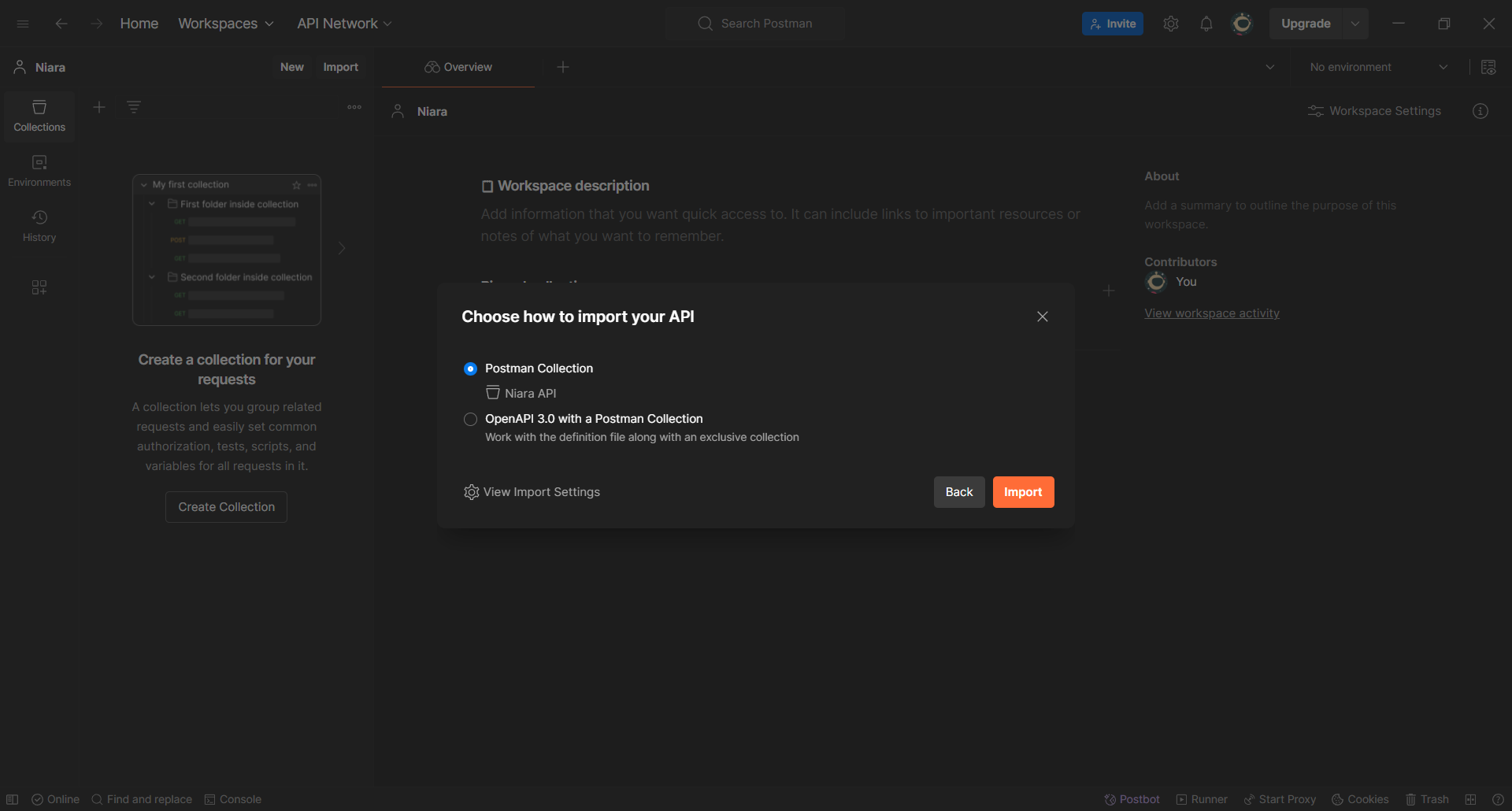Switch to the Overview tab
The image size is (1512, 811).
coord(458,67)
